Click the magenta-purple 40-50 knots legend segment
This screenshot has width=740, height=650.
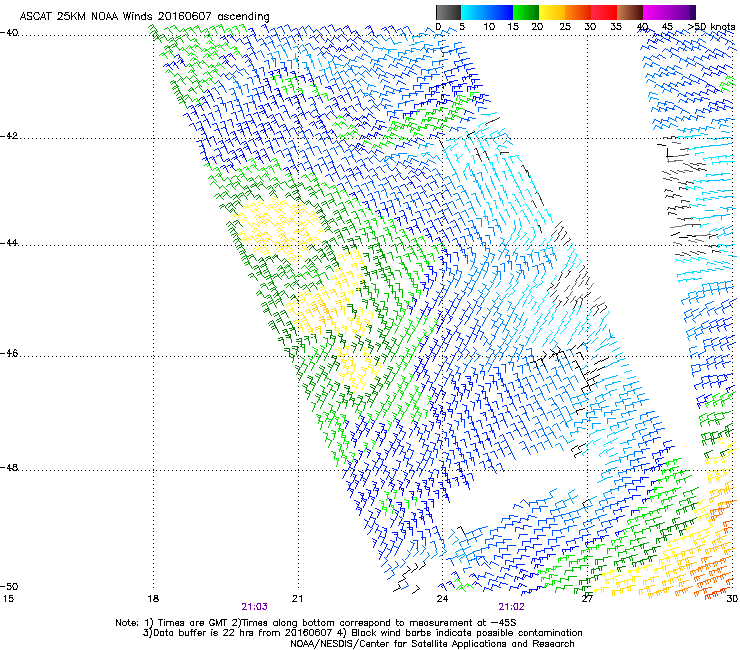click(x=669, y=12)
